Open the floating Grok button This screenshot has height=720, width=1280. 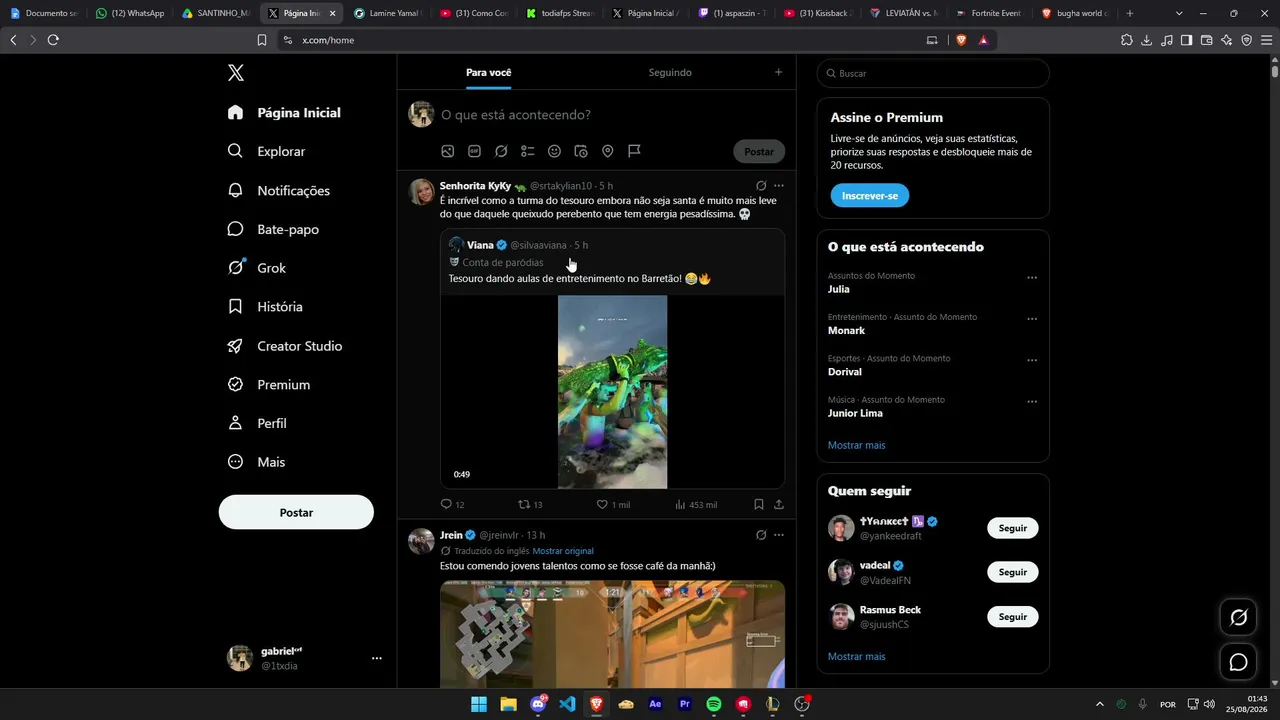[x=1238, y=618]
